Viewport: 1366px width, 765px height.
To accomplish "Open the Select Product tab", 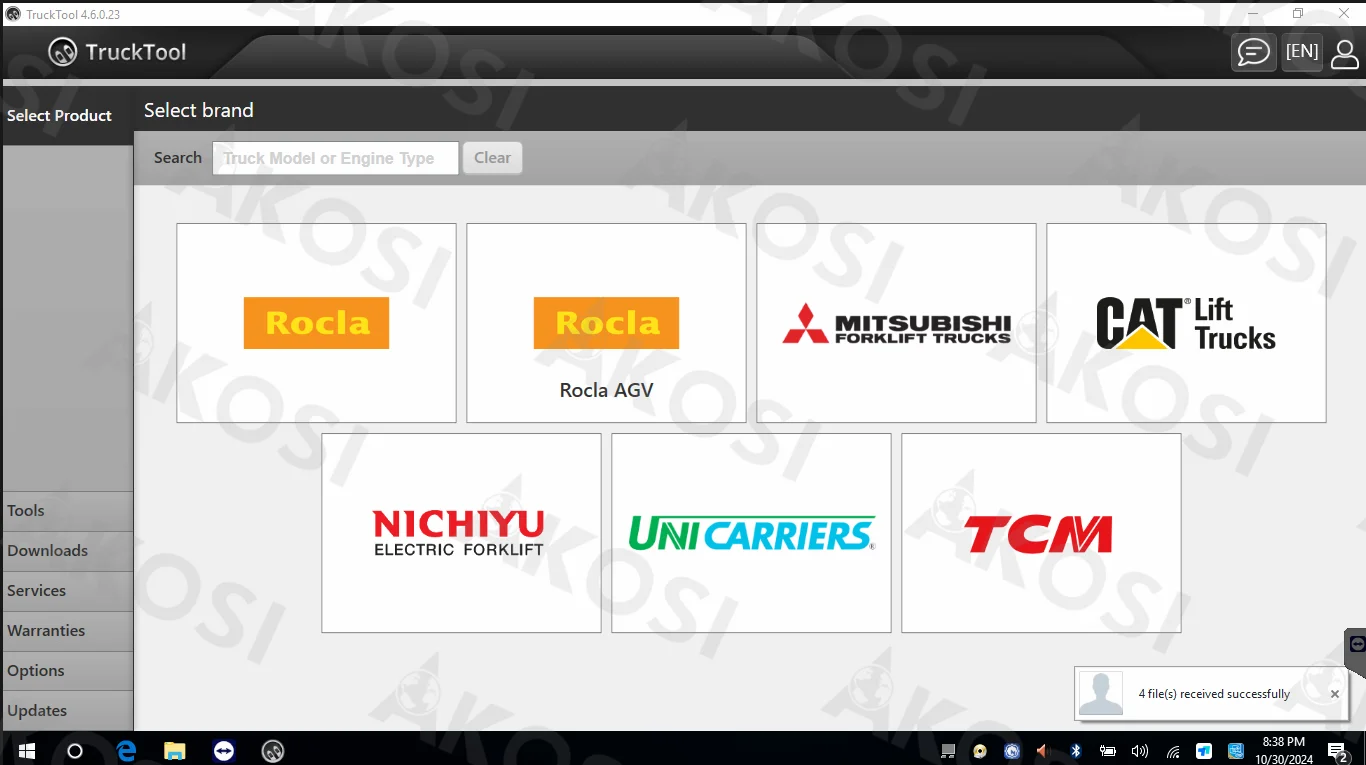I will tap(67, 116).
